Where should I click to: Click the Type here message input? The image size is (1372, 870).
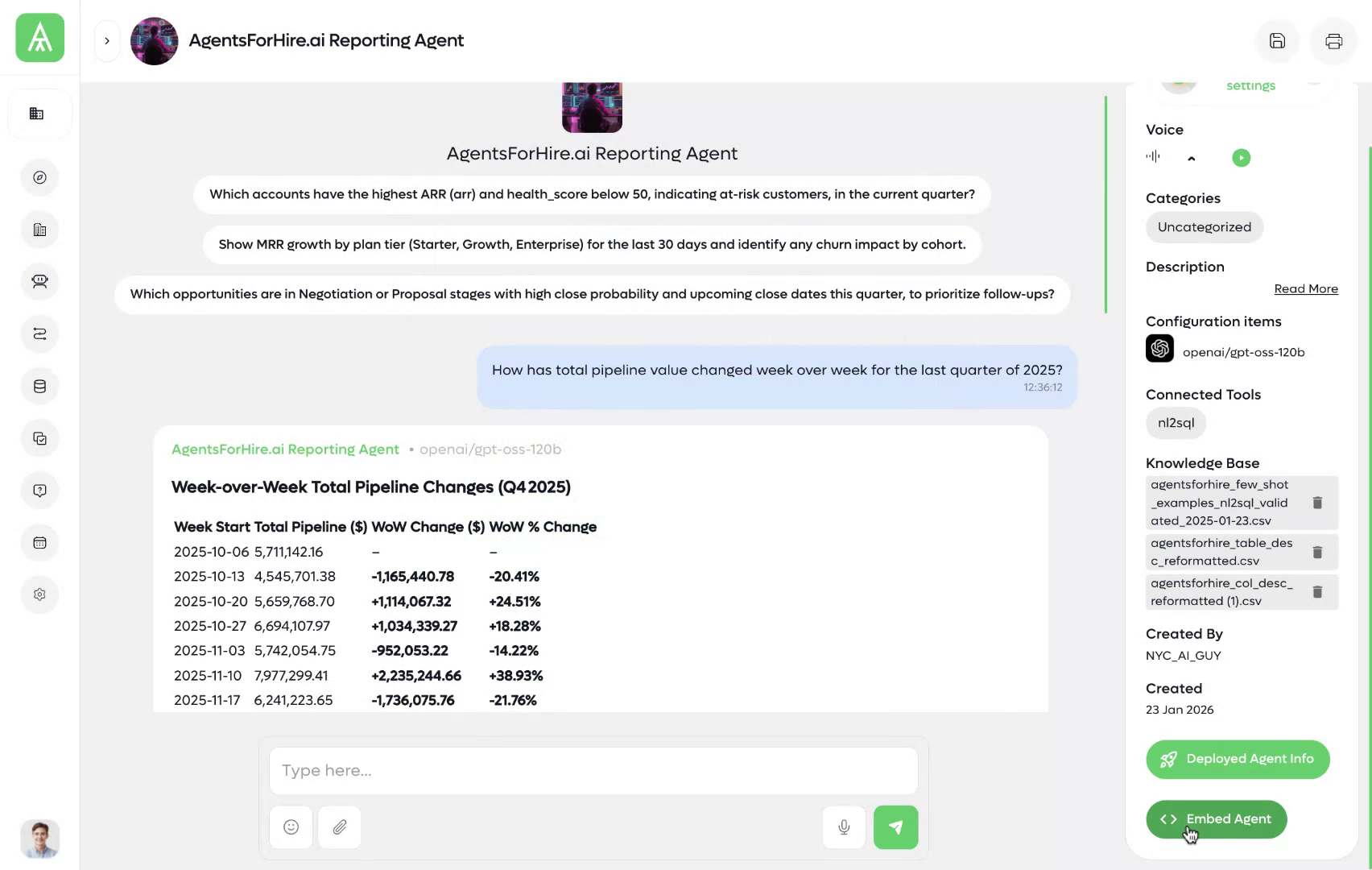pos(593,771)
